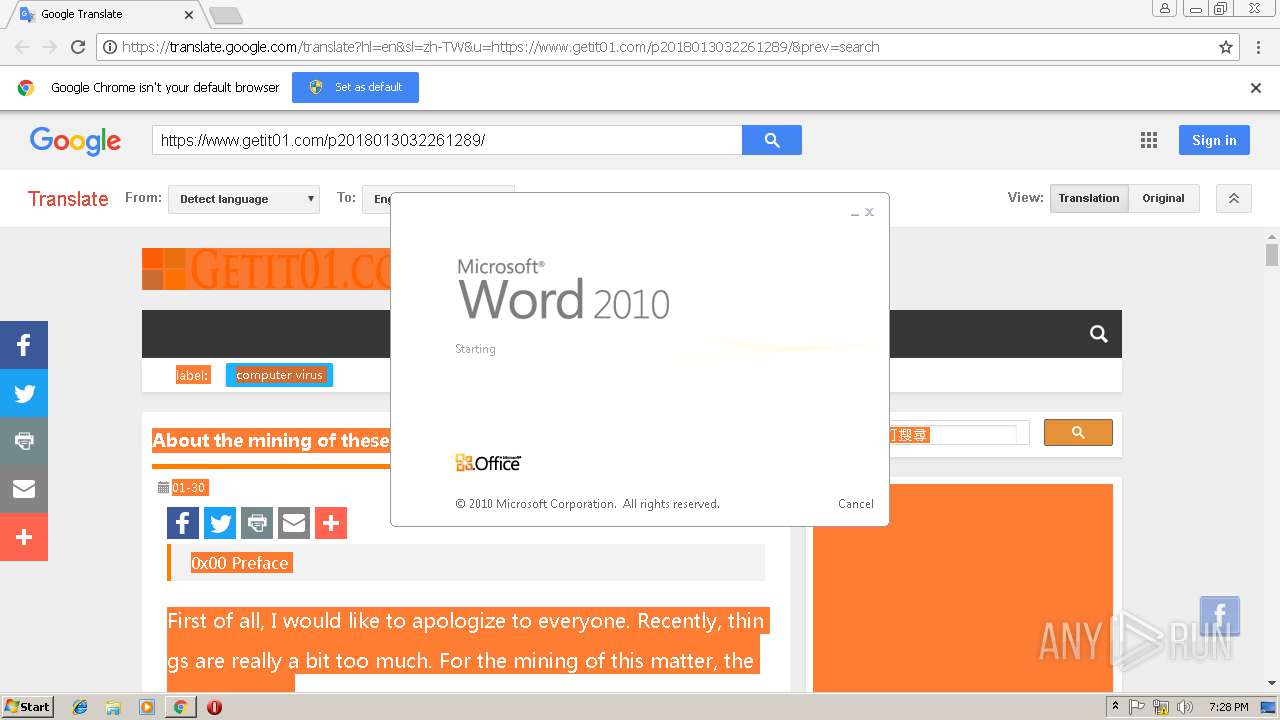Collapse the translate toolbar with chevron button
The width and height of the screenshot is (1280, 720).
(x=1234, y=198)
